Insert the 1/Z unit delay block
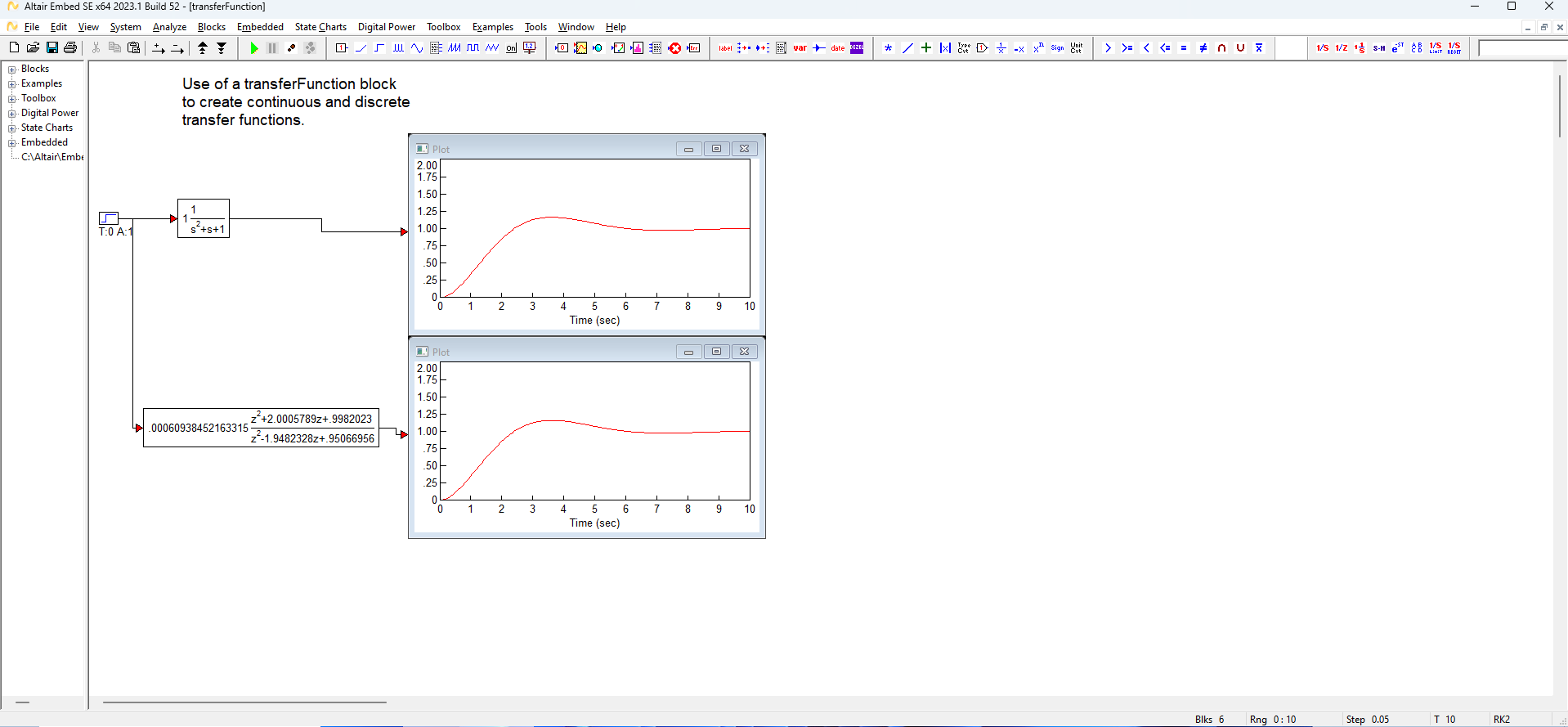The width and height of the screenshot is (1568, 727). tap(1342, 48)
